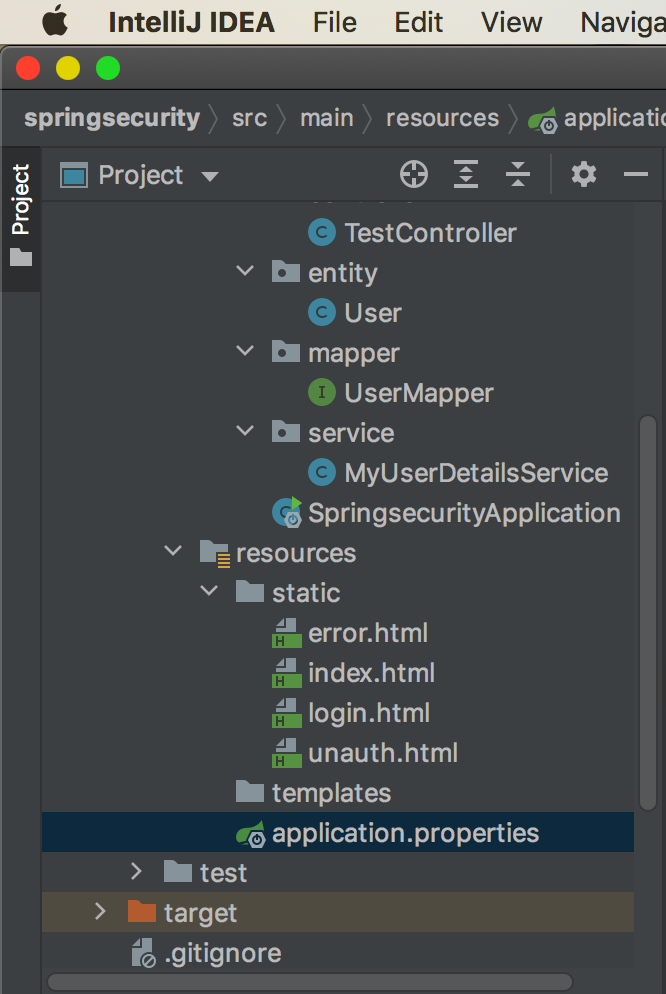
Task: Open the IntelliJ IDEA application menu
Action: click(191, 23)
